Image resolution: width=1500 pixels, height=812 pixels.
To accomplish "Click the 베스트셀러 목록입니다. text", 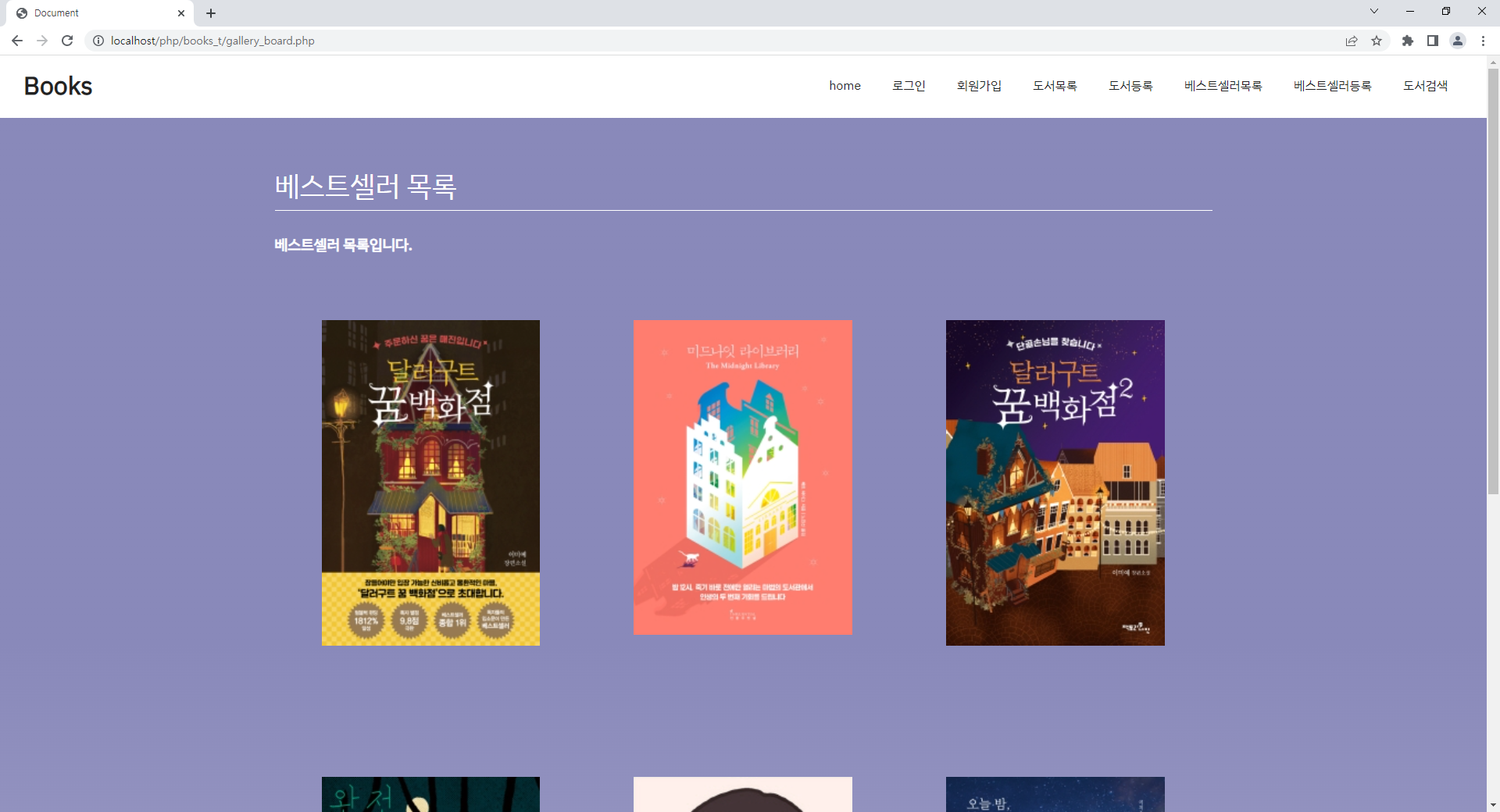I will point(343,245).
